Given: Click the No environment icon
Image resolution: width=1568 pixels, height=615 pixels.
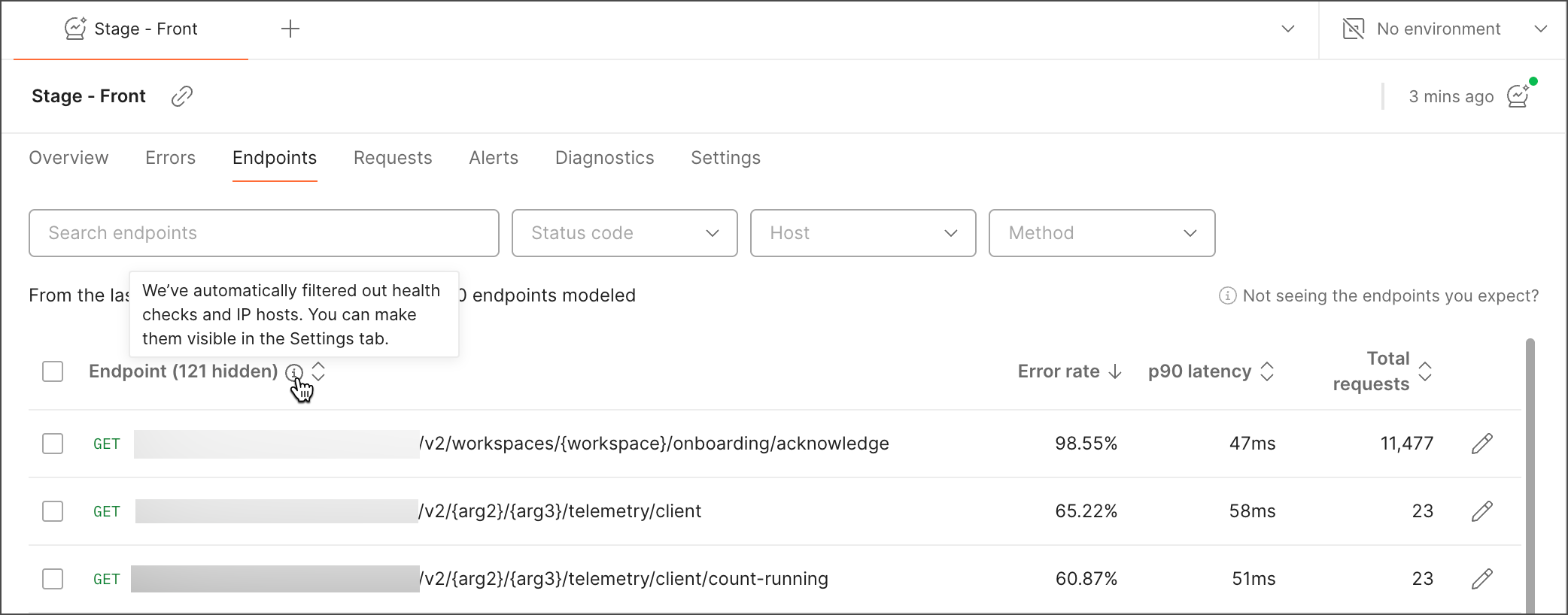Looking at the screenshot, I should pyautogui.click(x=1354, y=29).
